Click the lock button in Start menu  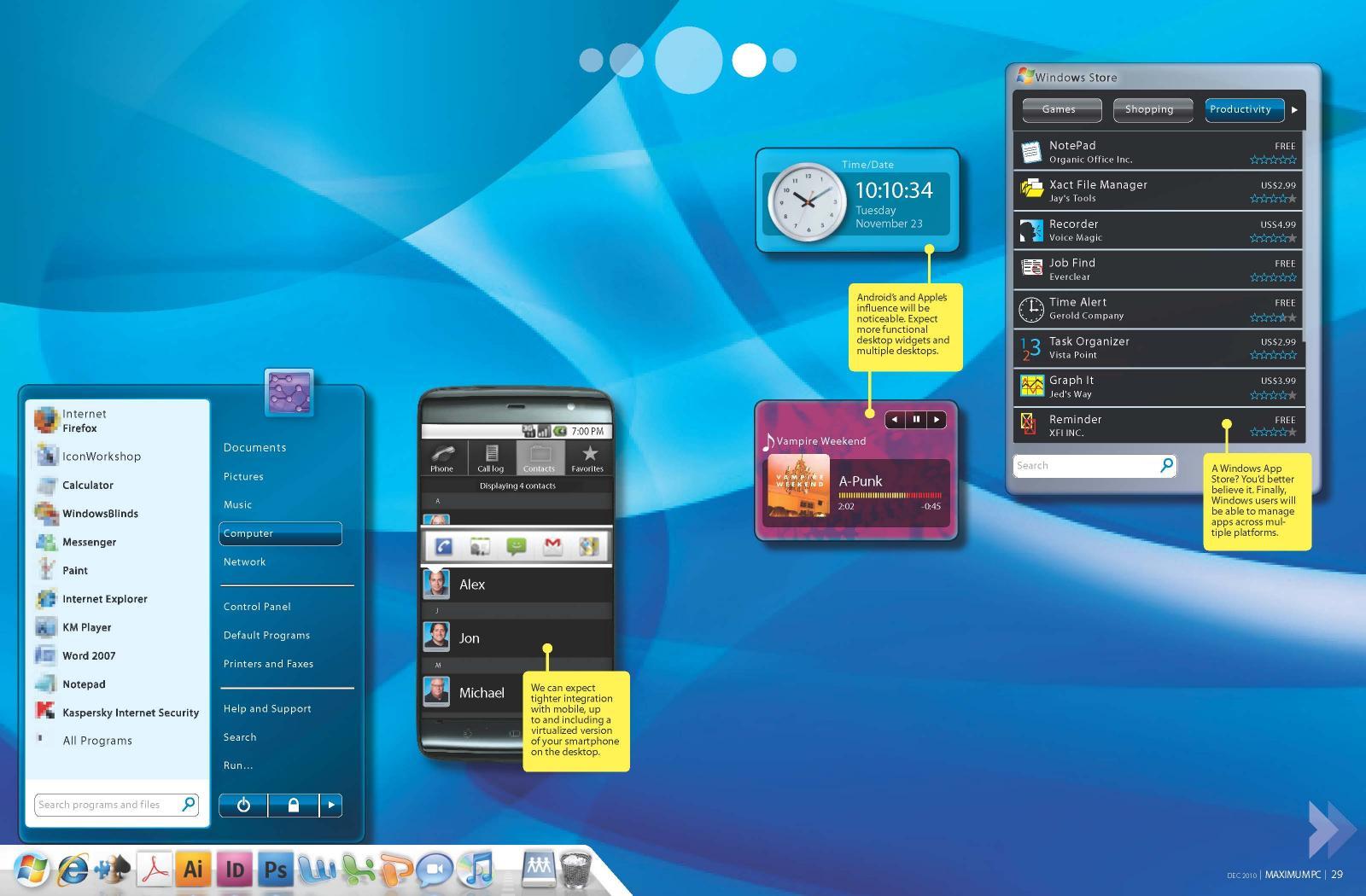tap(293, 805)
